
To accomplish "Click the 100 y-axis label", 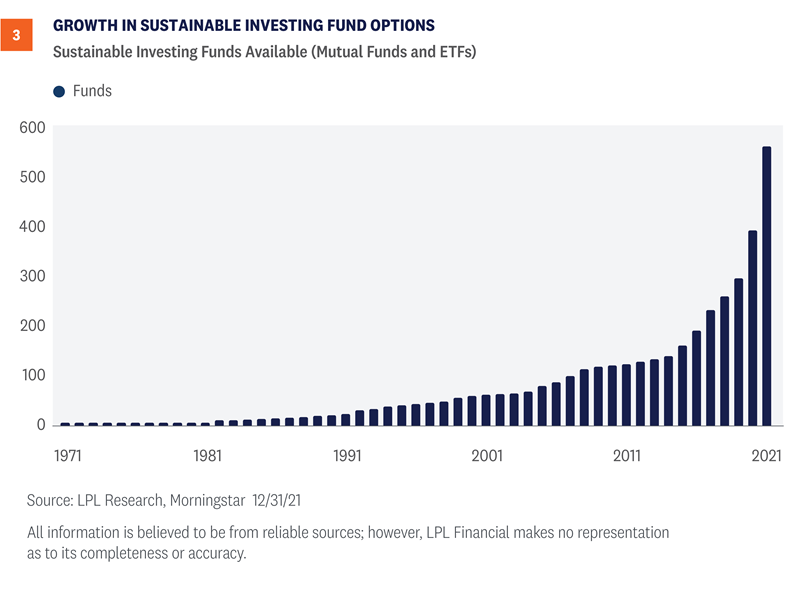I will pos(33,375).
